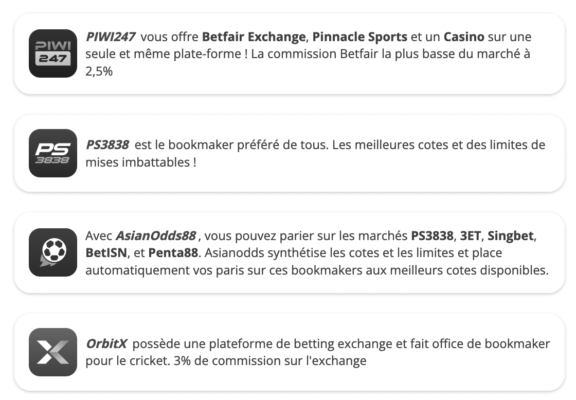This screenshot has height=400, width=576.
Task: Click the OrbitX X logo icon
Action: coord(53,352)
